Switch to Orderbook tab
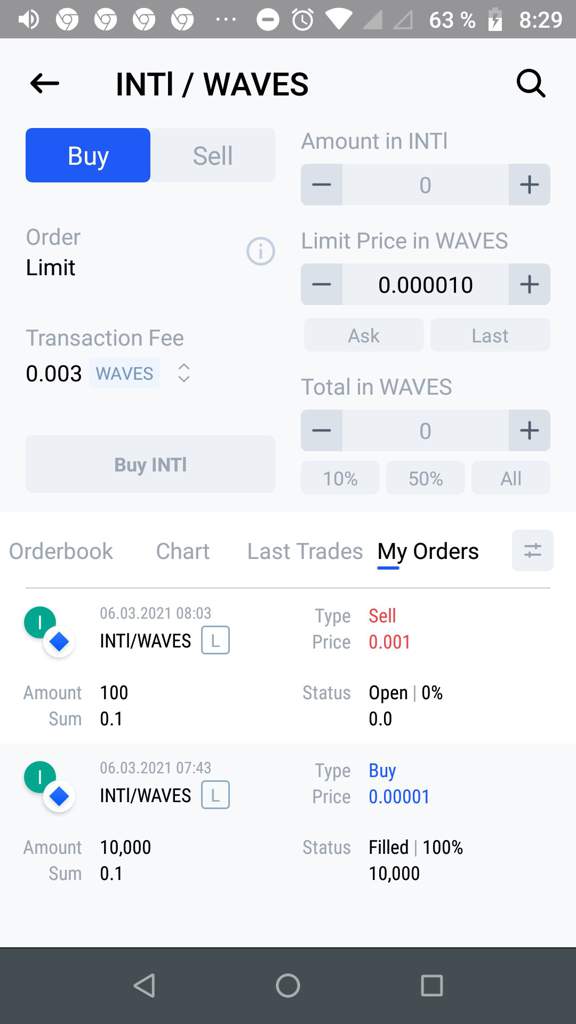Screen dimensions: 576x1024 tap(61, 551)
